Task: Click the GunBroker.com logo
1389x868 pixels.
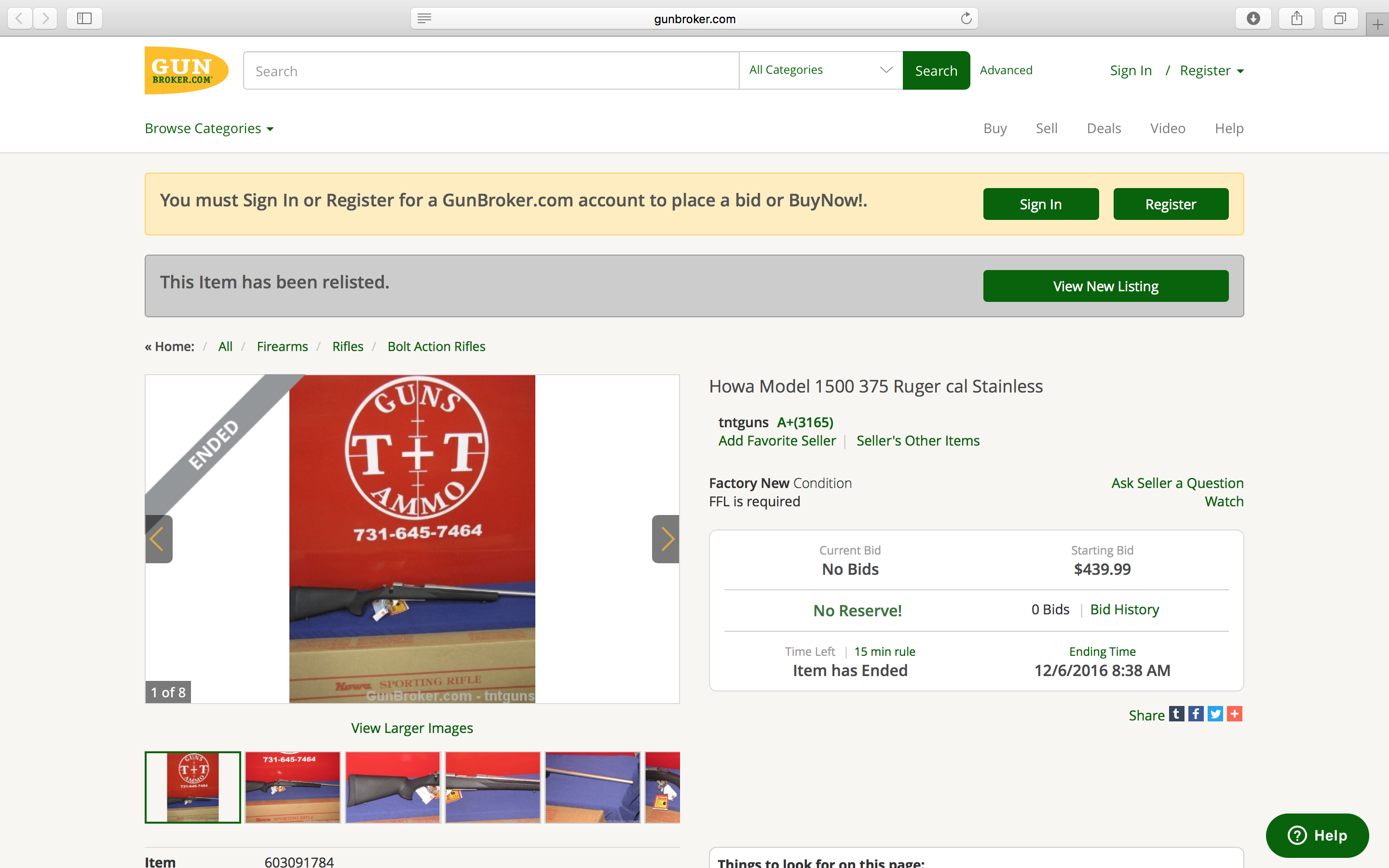Action: pos(186,70)
